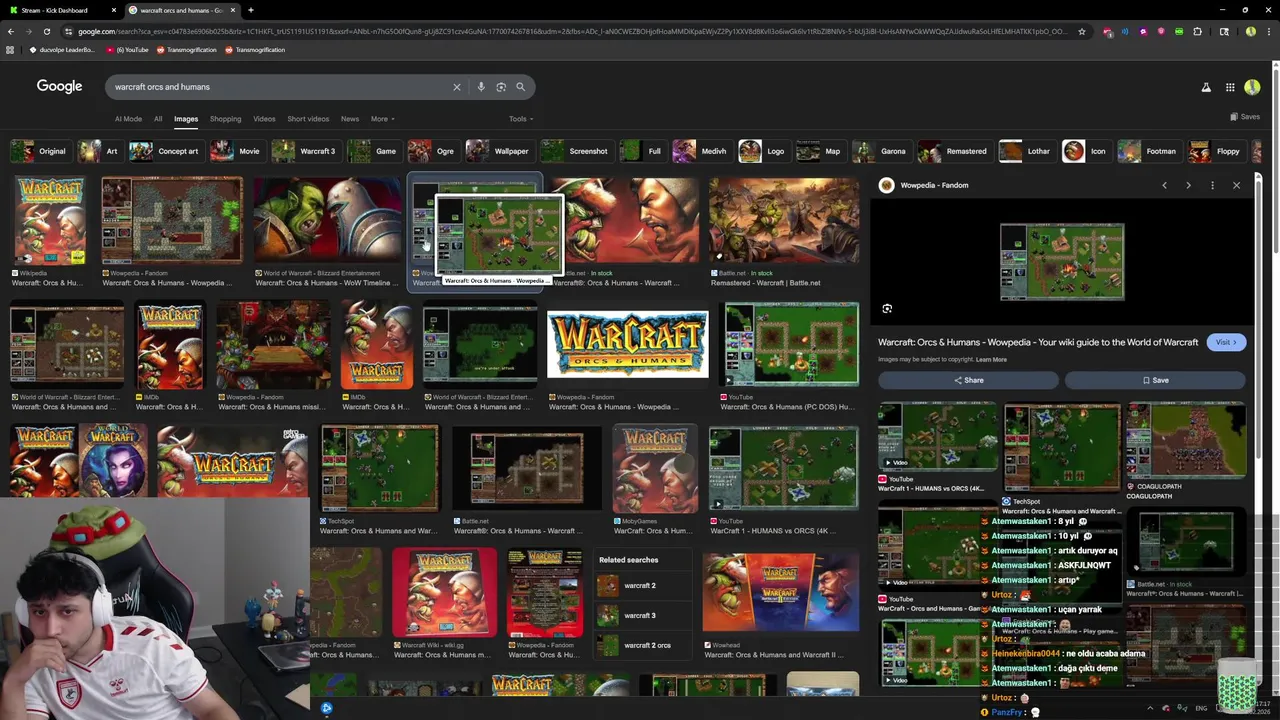Open the bookmarks bar apps grid icon
The height and width of the screenshot is (720, 1280).
pos(10,49)
